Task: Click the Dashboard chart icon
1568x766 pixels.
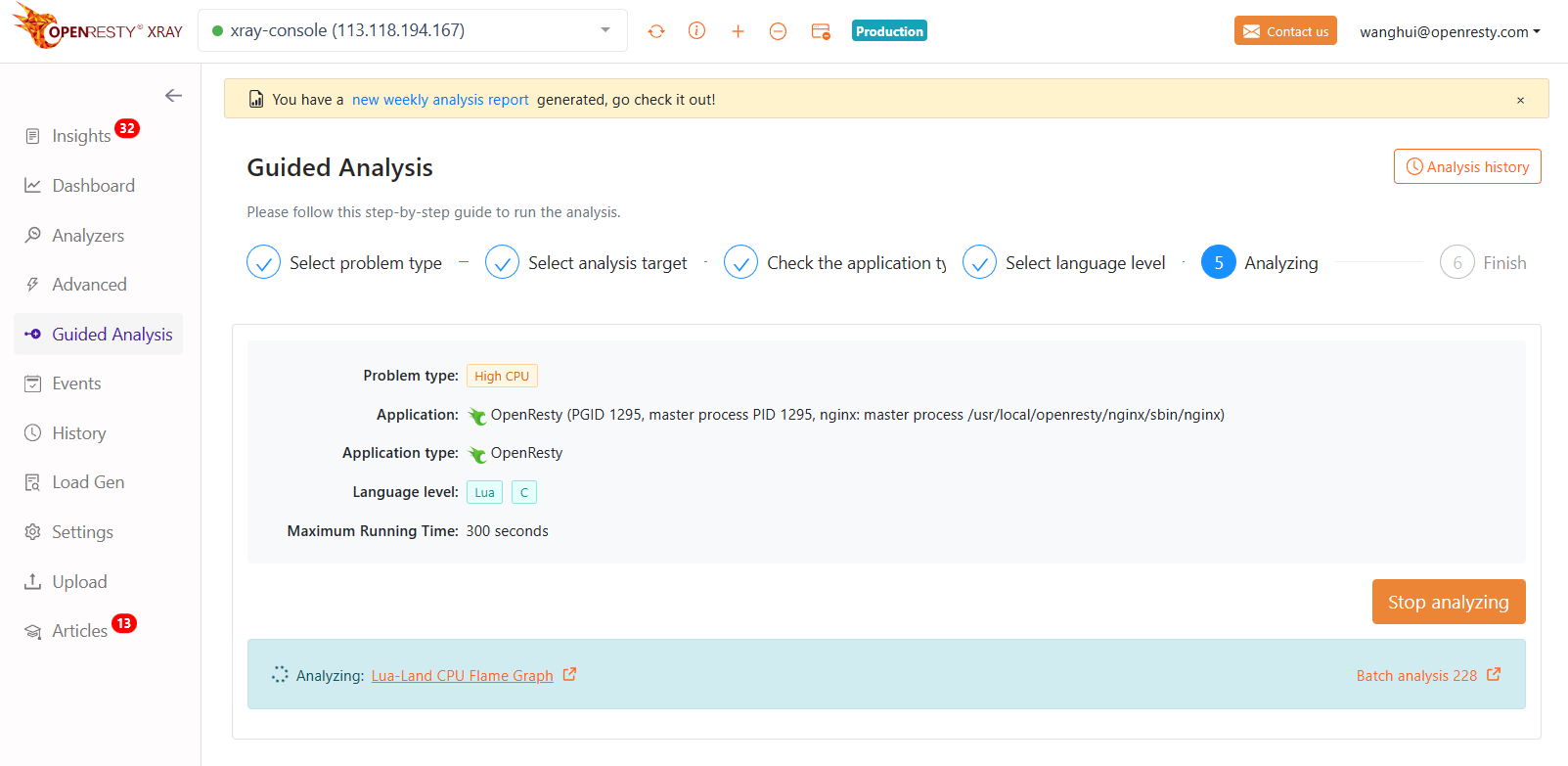Action: pyautogui.click(x=33, y=186)
